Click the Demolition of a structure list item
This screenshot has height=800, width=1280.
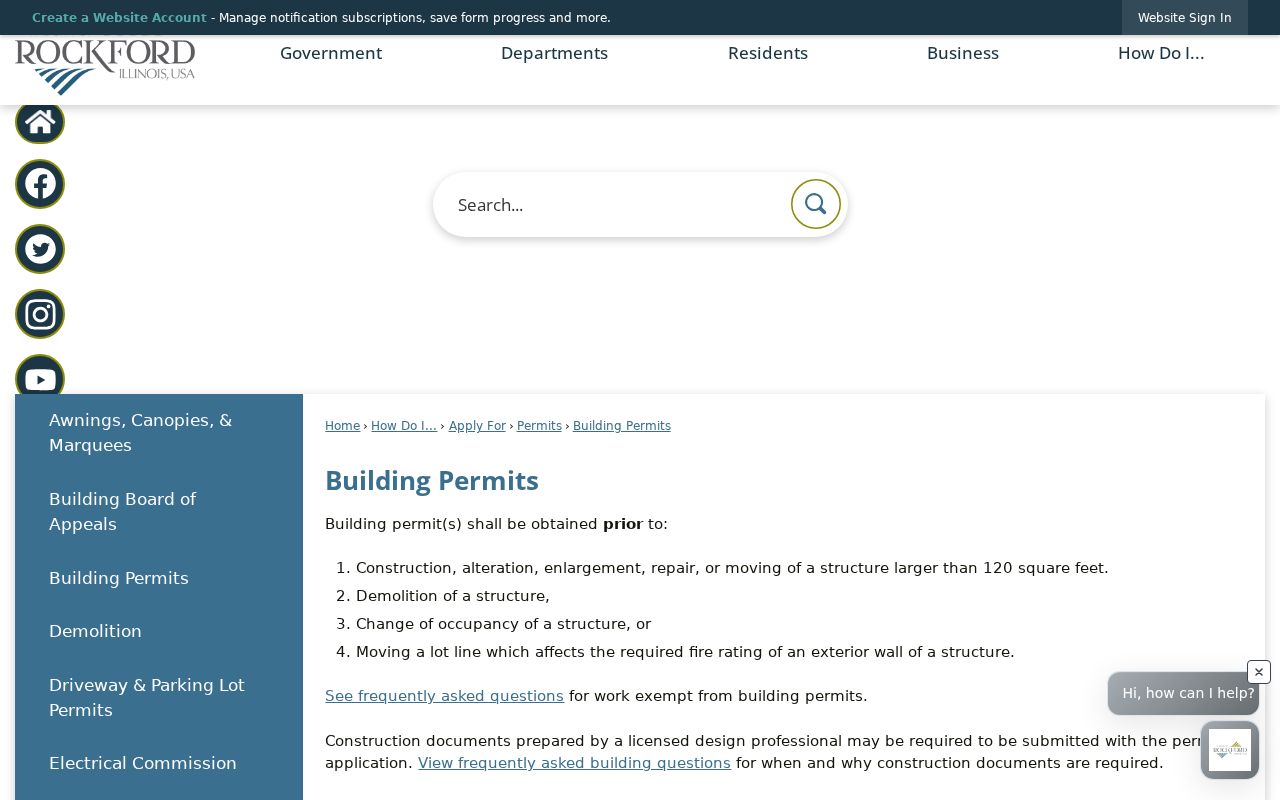pyautogui.click(x=453, y=596)
